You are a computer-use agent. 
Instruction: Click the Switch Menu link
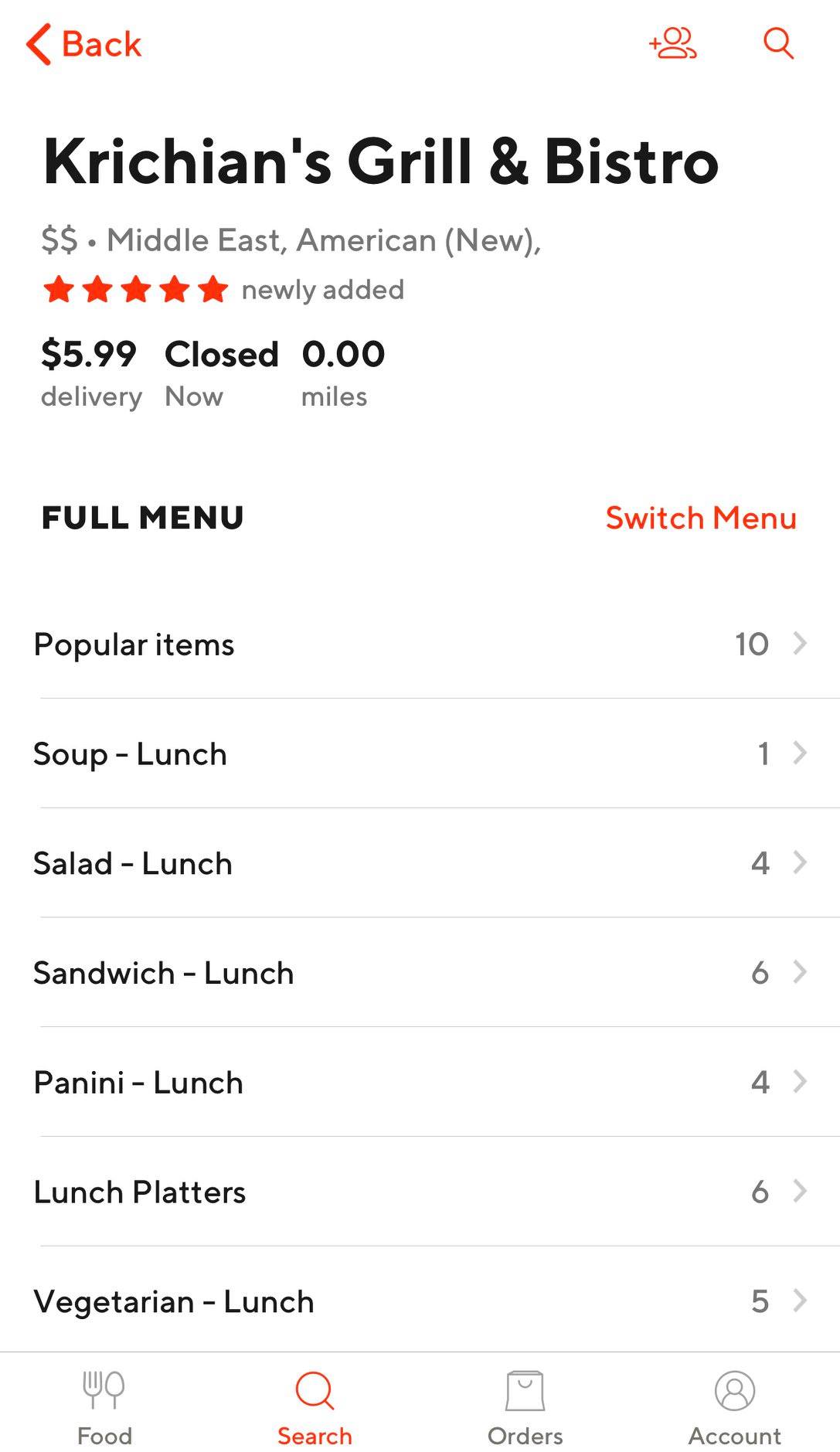pos(700,518)
